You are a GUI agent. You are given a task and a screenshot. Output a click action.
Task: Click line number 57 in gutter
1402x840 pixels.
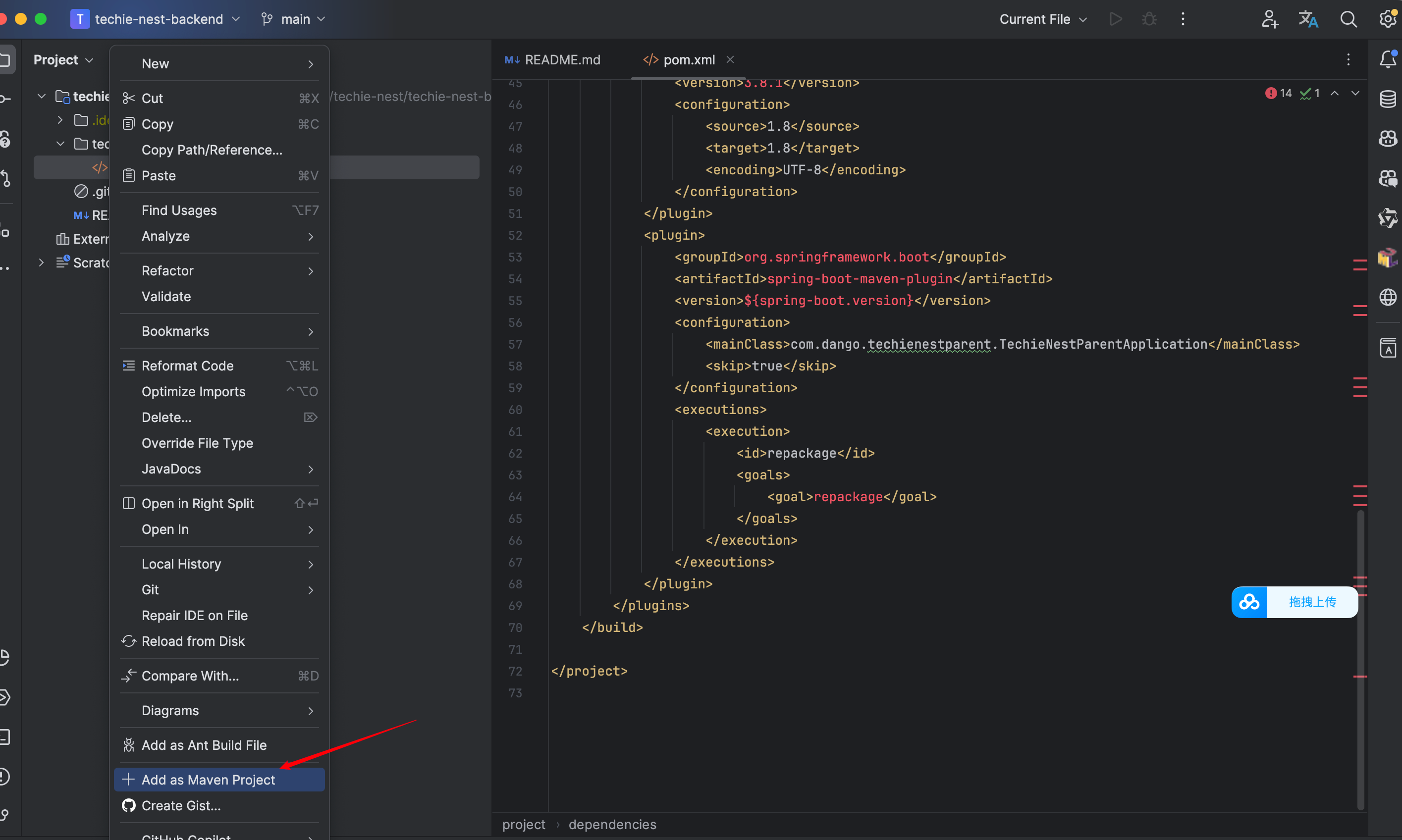pyautogui.click(x=515, y=344)
